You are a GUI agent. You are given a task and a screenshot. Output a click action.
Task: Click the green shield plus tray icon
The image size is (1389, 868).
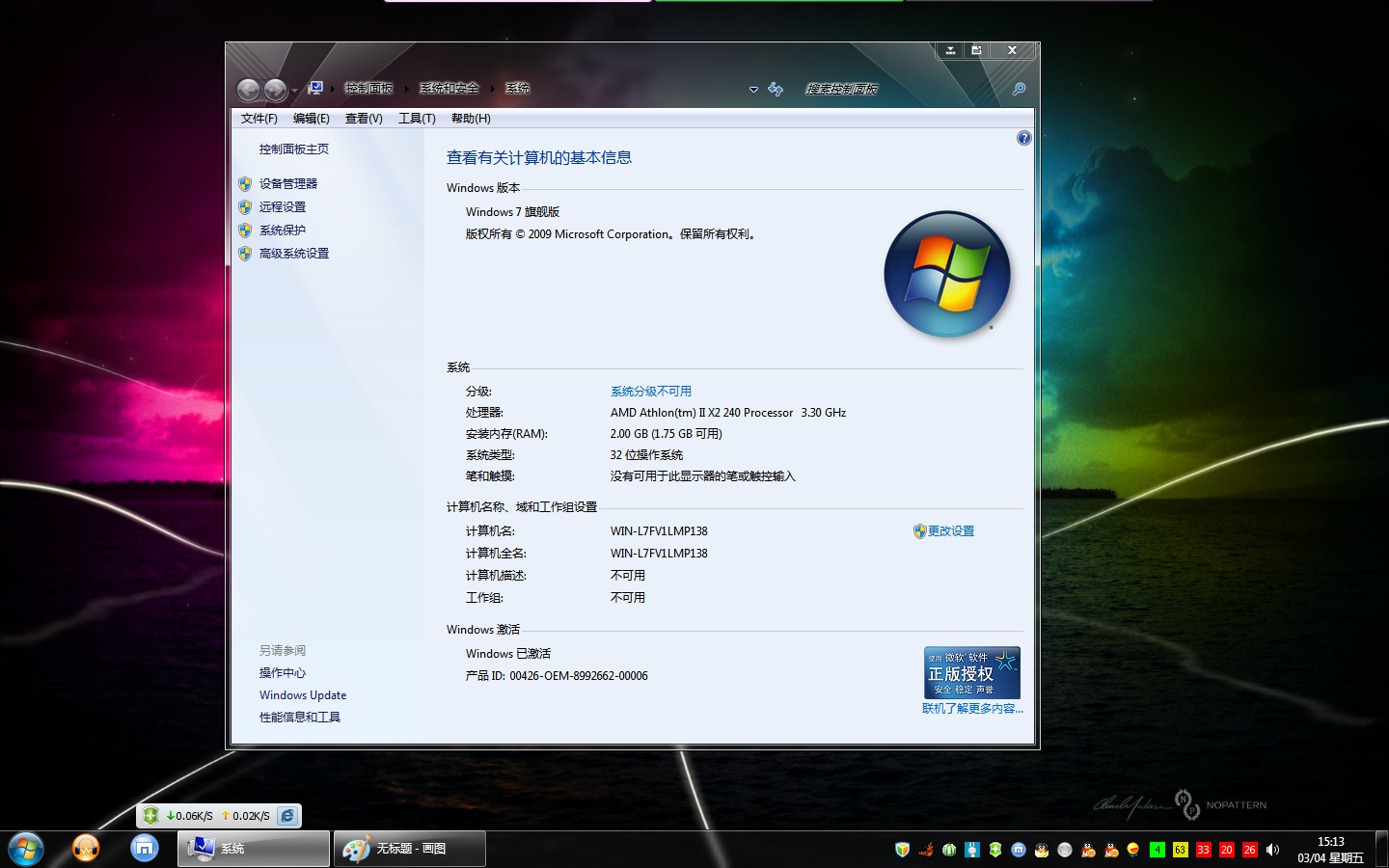995,850
